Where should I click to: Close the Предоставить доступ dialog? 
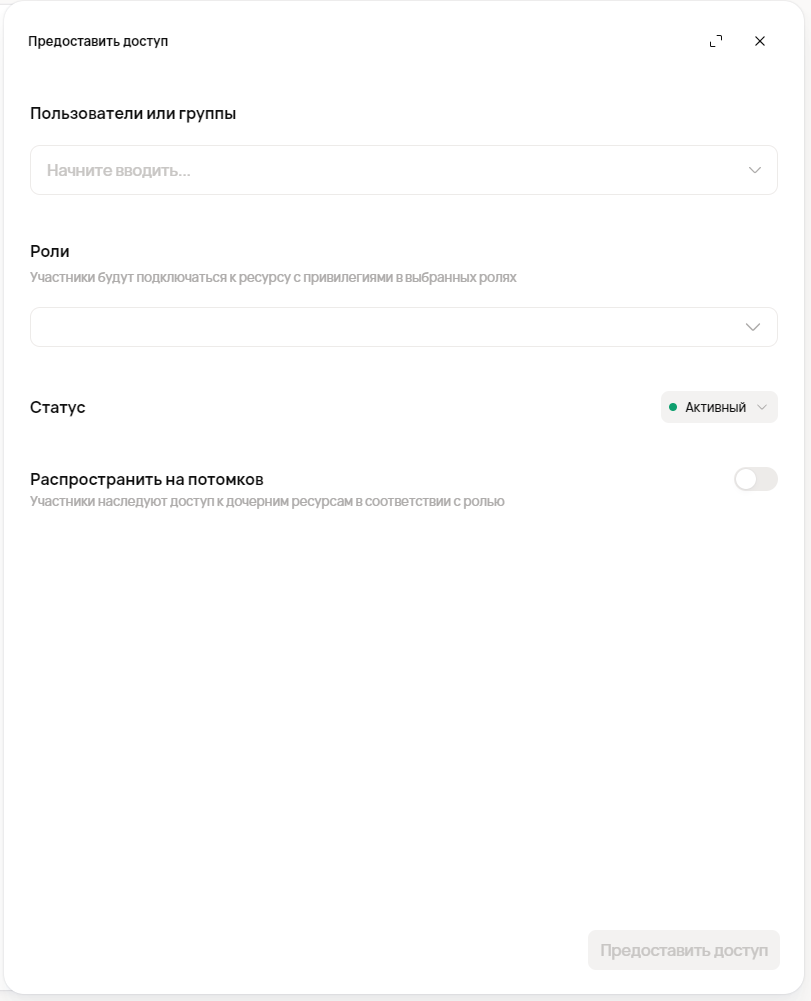click(760, 41)
